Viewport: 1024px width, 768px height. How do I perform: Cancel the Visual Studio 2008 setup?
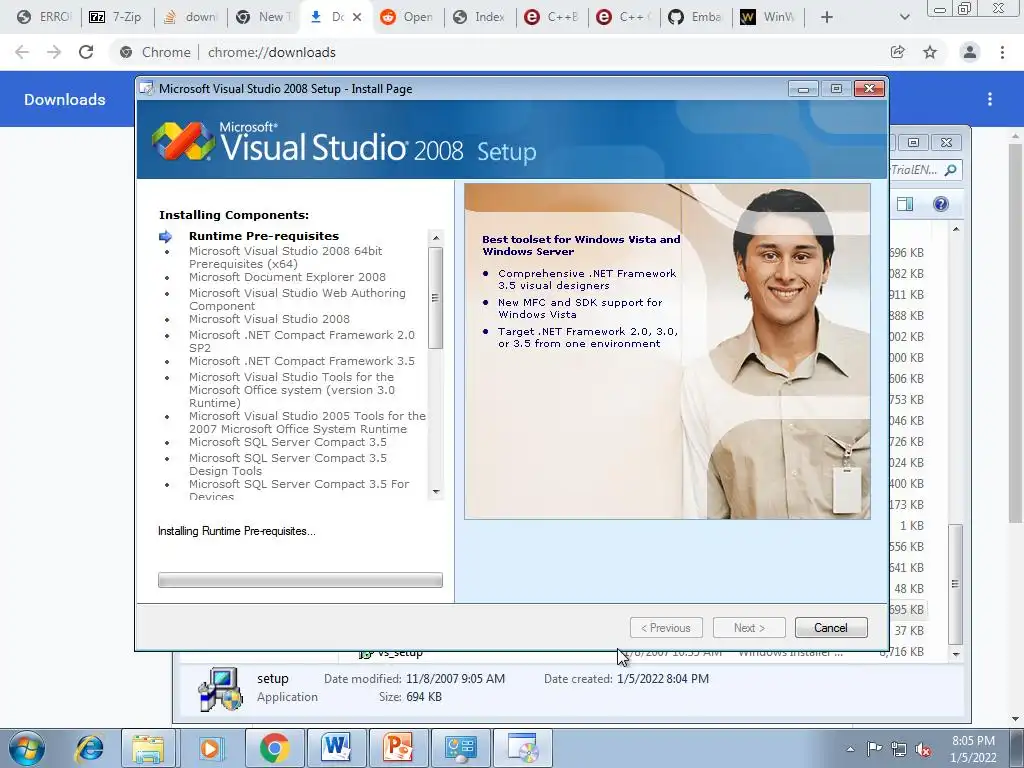point(831,628)
